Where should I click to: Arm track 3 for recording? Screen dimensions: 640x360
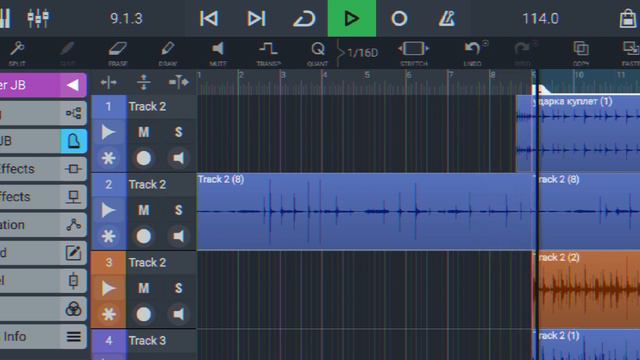click(x=143, y=314)
